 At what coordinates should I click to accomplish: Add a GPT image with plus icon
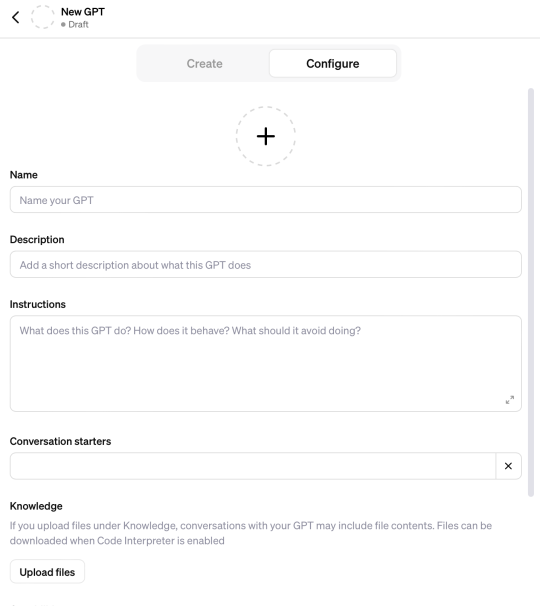pos(266,136)
